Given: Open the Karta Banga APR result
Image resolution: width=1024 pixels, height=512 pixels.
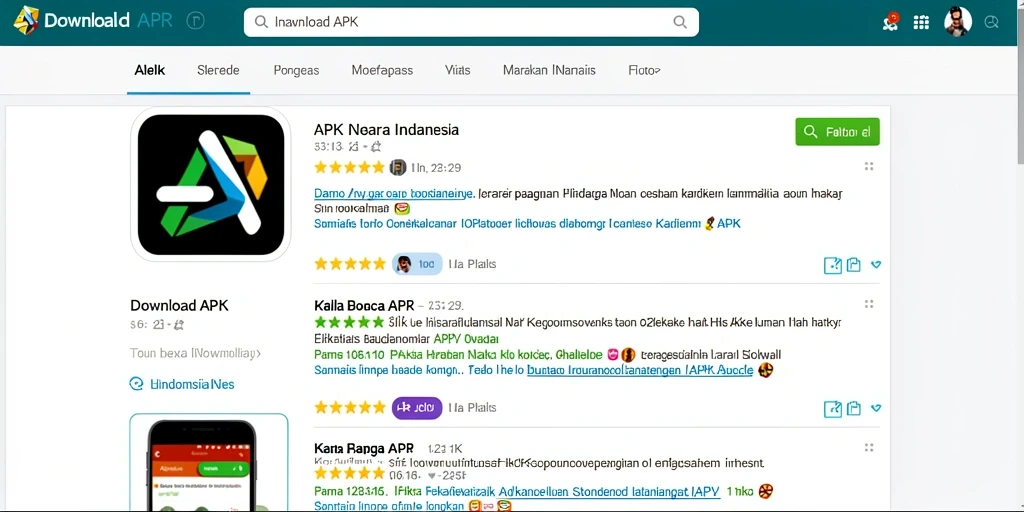Looking at the screenshot, I should pyautogui.click(x=364, y=449).
